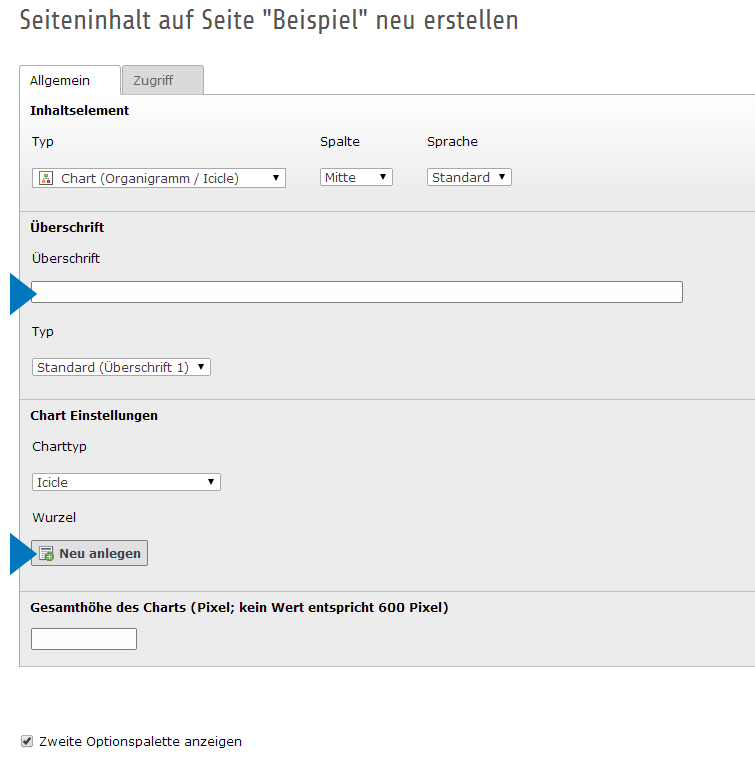Open the Standard (Überschrift 1) heading type dropdown

121,367
